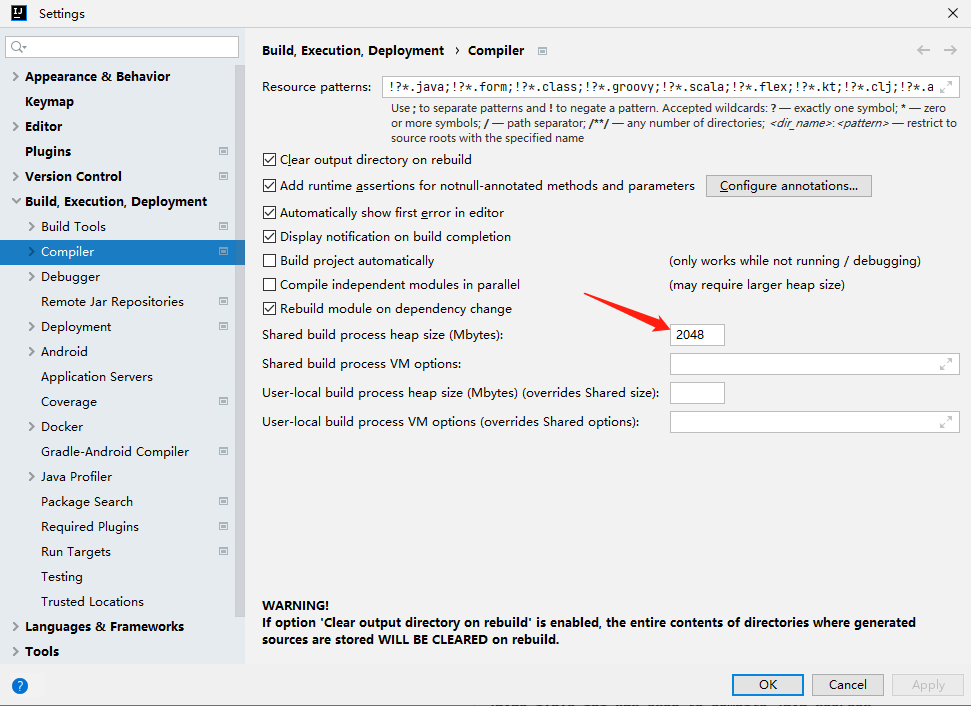The width and height of the screenshot is (971, 706).
Task: Expand the Resource patterns field editor
Action: [x=946, y=87]
